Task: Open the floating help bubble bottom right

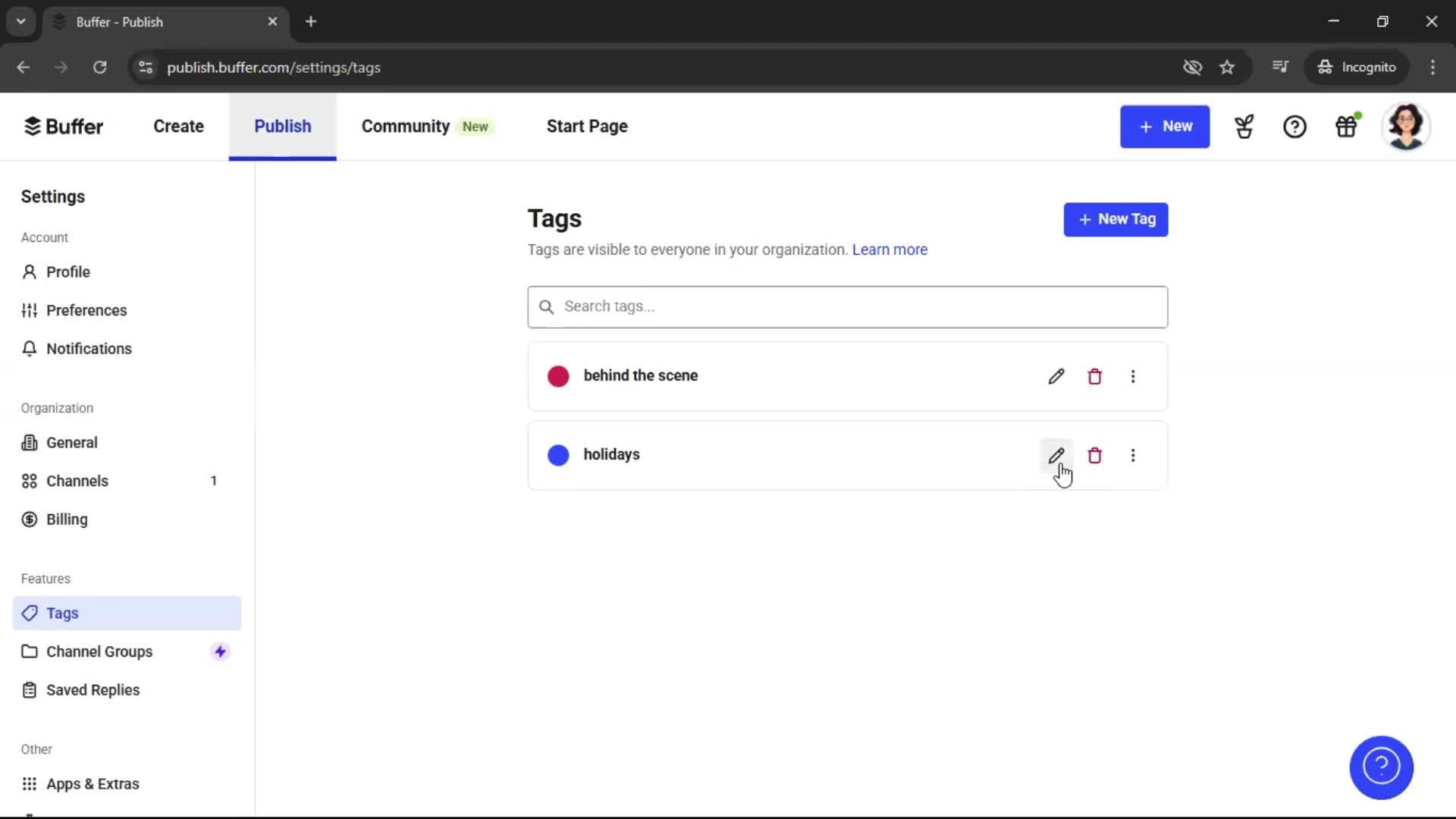Action: pyautogui.click(x=1380, y=767)
